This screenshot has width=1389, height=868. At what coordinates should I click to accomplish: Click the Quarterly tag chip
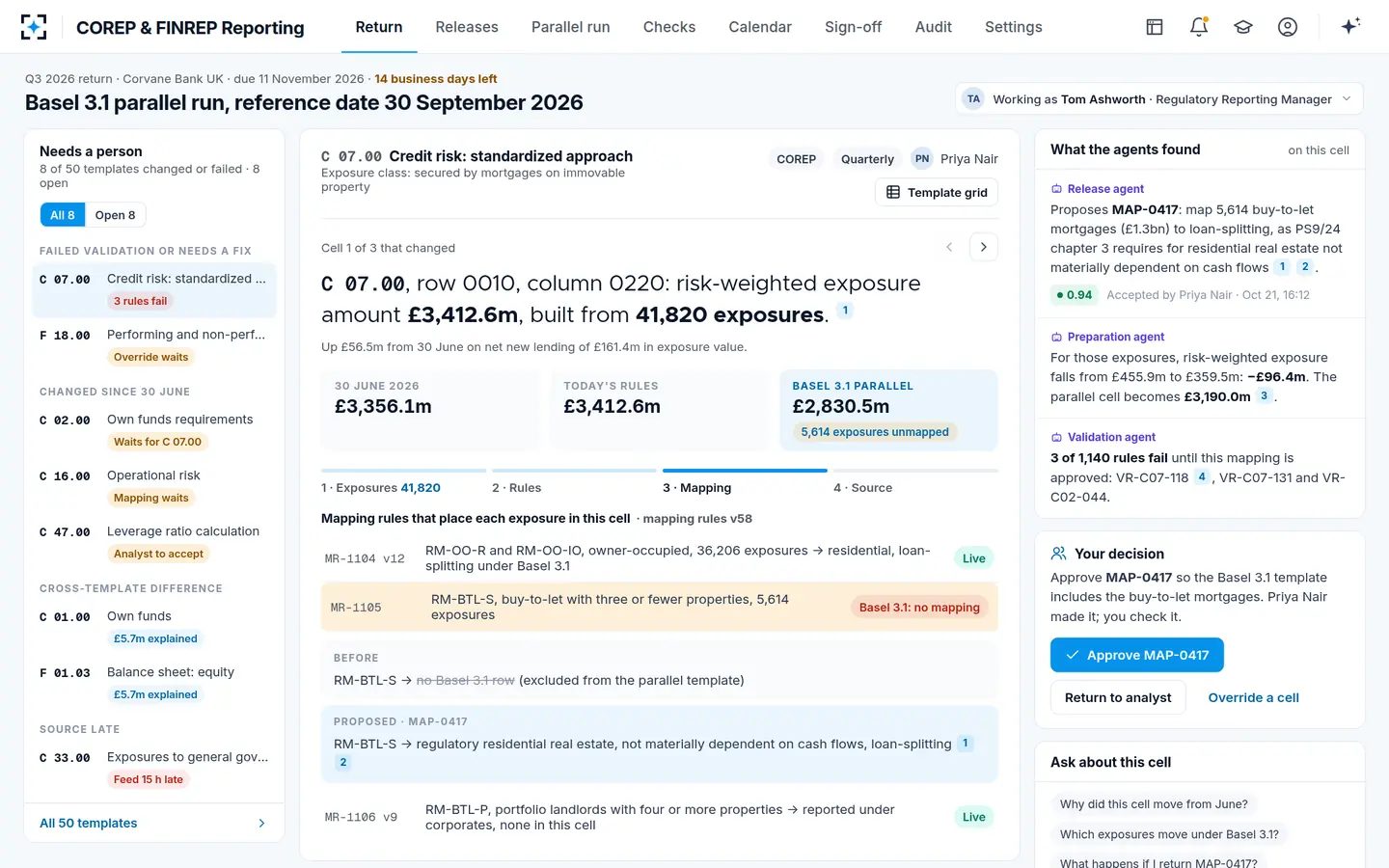[867, 159]
